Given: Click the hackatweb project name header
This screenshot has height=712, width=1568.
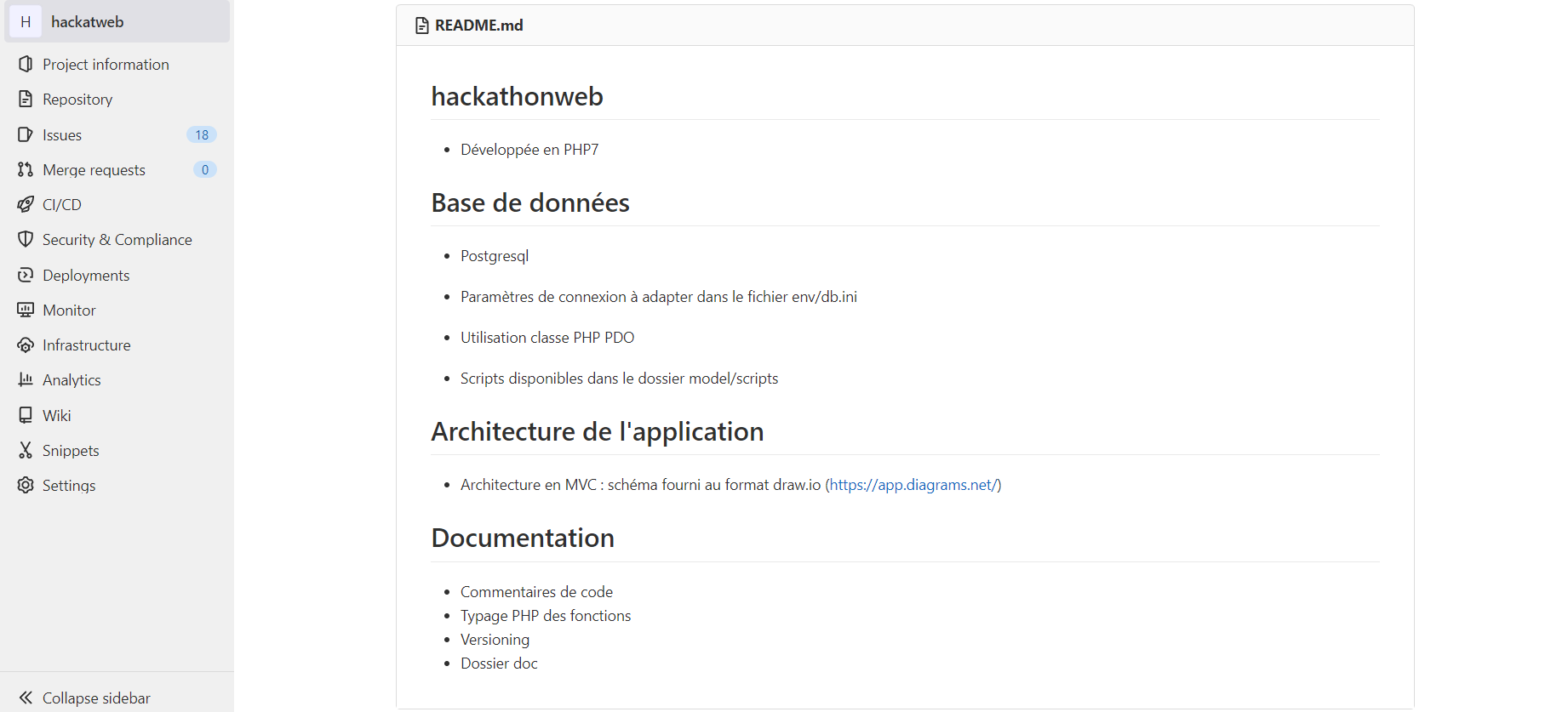Looking at the screenshot, I should [x=88, y=22].
